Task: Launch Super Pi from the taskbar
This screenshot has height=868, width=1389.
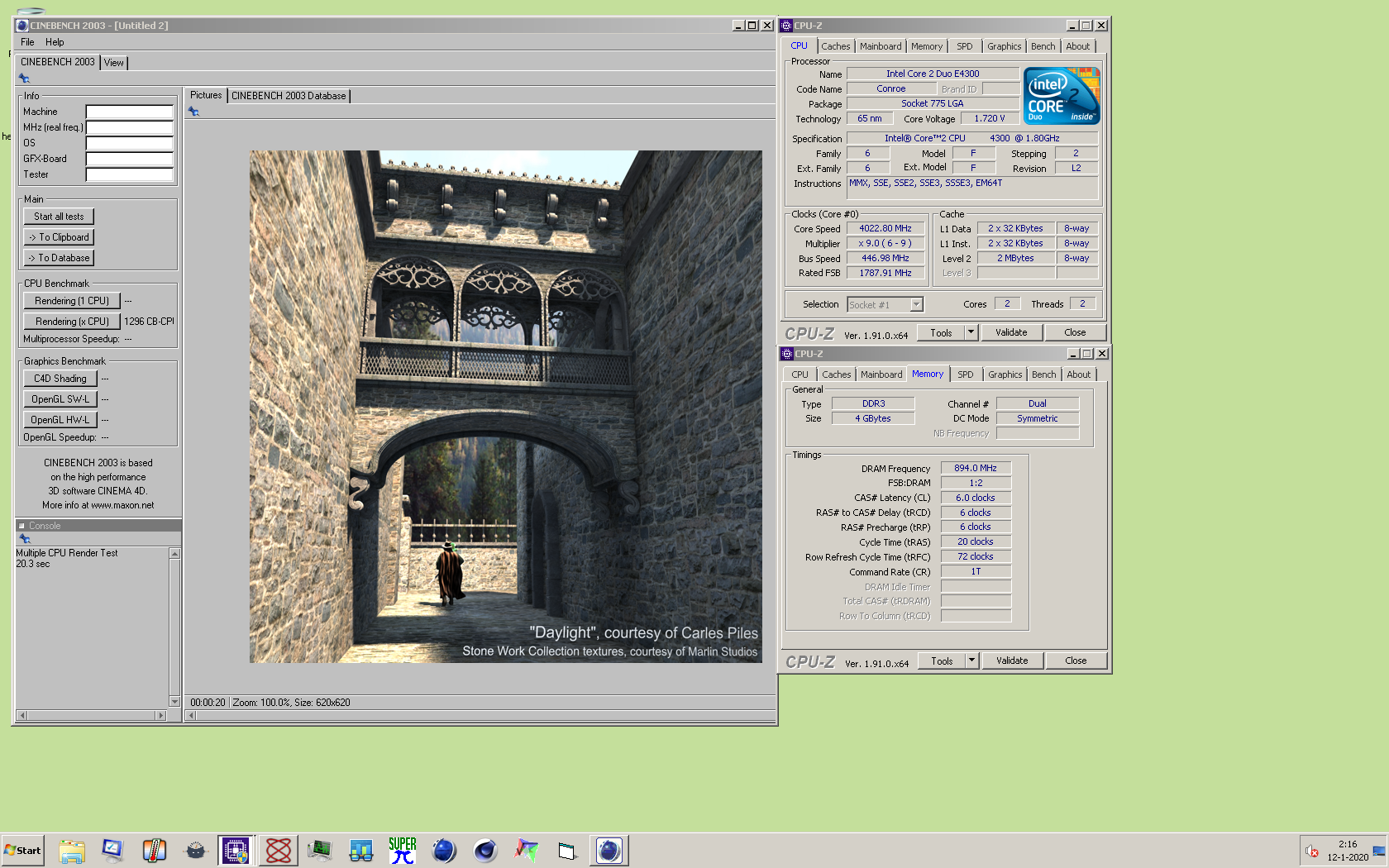Action: 403,851
